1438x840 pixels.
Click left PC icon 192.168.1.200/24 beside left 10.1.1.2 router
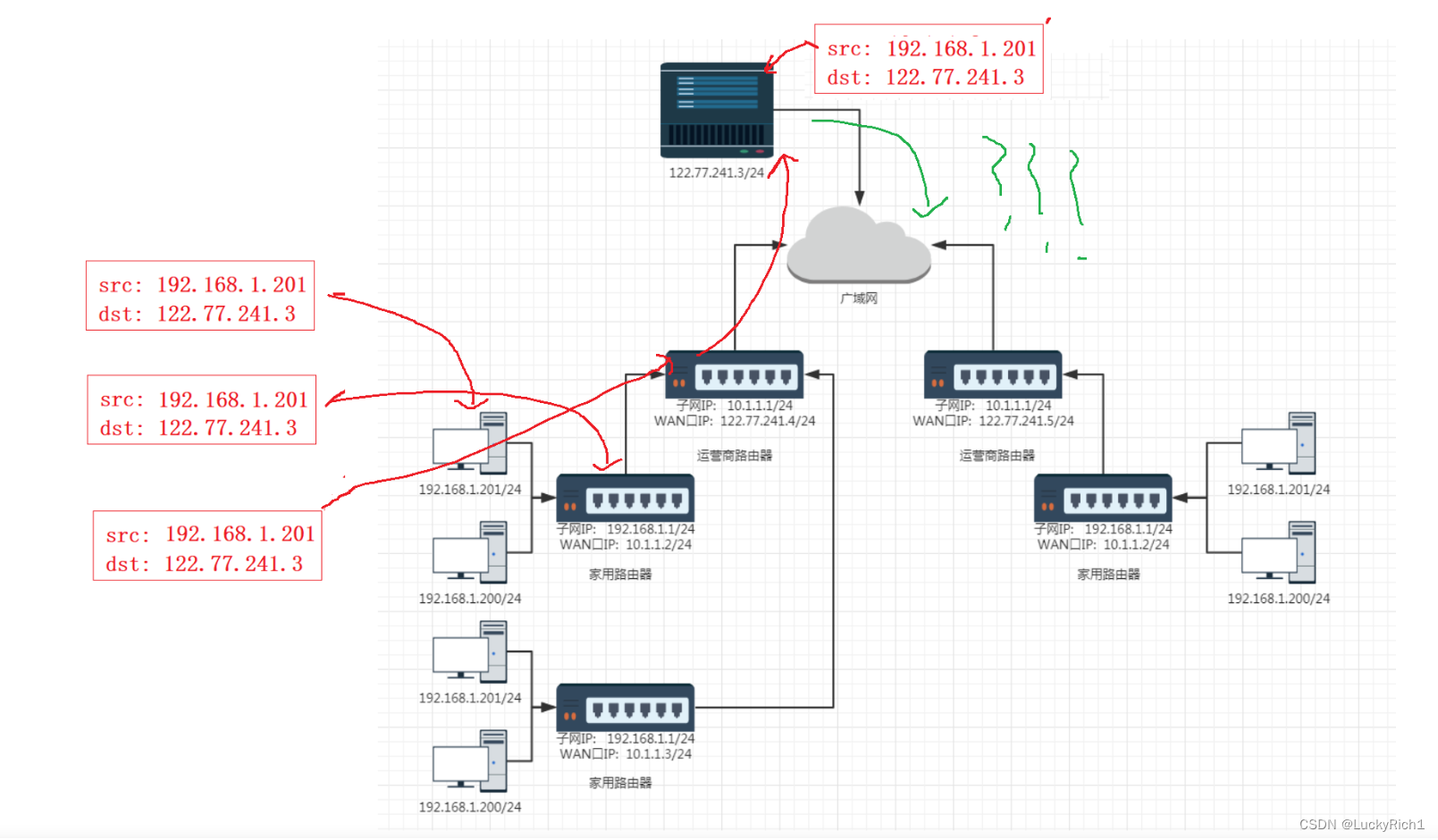click(x=470, y=551)
